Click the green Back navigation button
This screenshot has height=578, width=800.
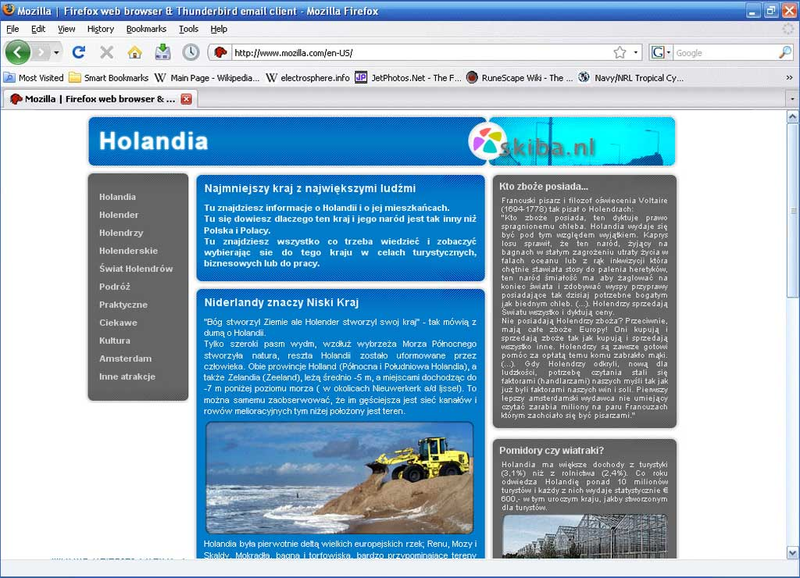click(17, 52)
